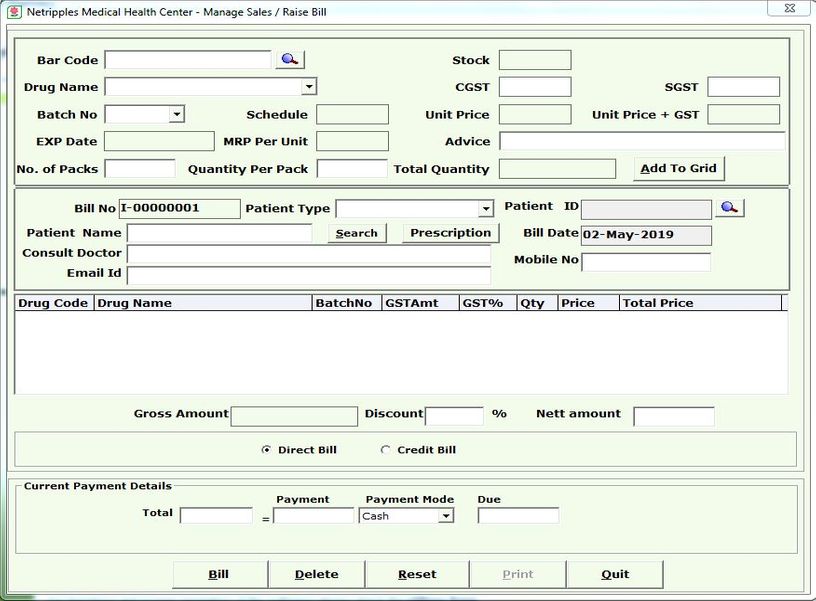Click the Bill Date field 02-May-2019
Image resolution: width=816 pixels, height=601 pixels.
point(646,235)
